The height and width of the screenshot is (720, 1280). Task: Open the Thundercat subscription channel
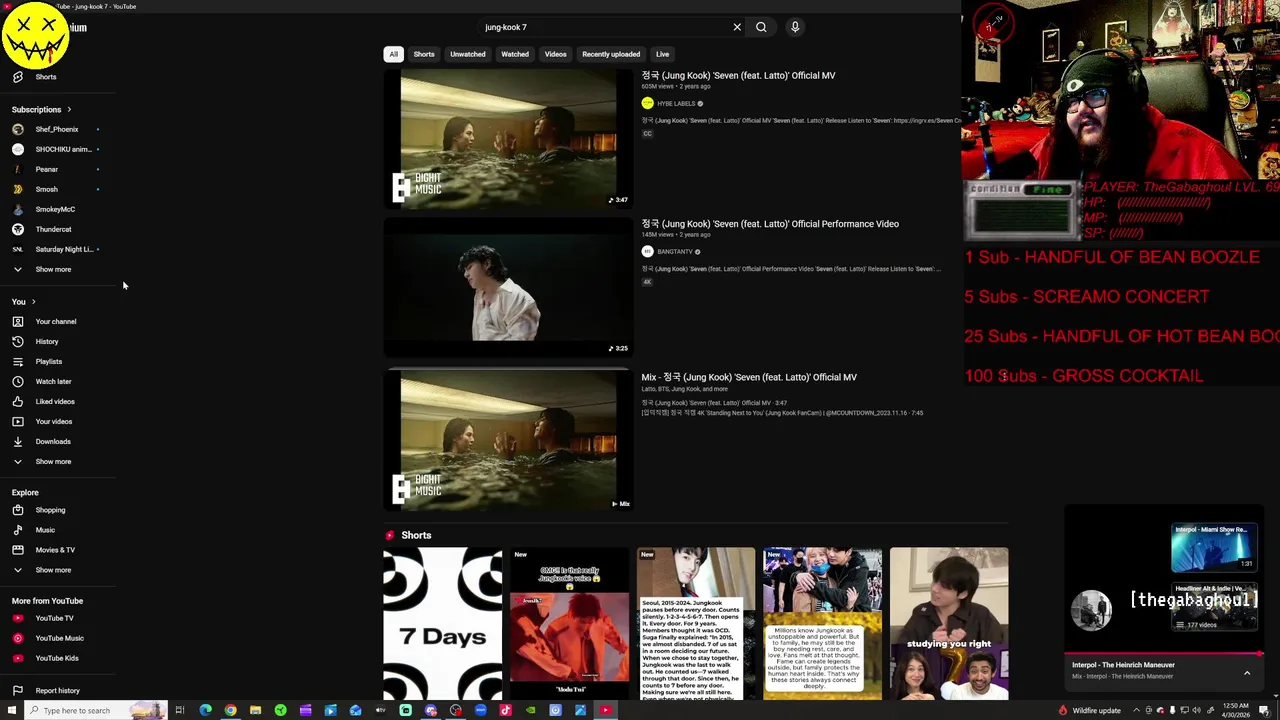[53, 229]
